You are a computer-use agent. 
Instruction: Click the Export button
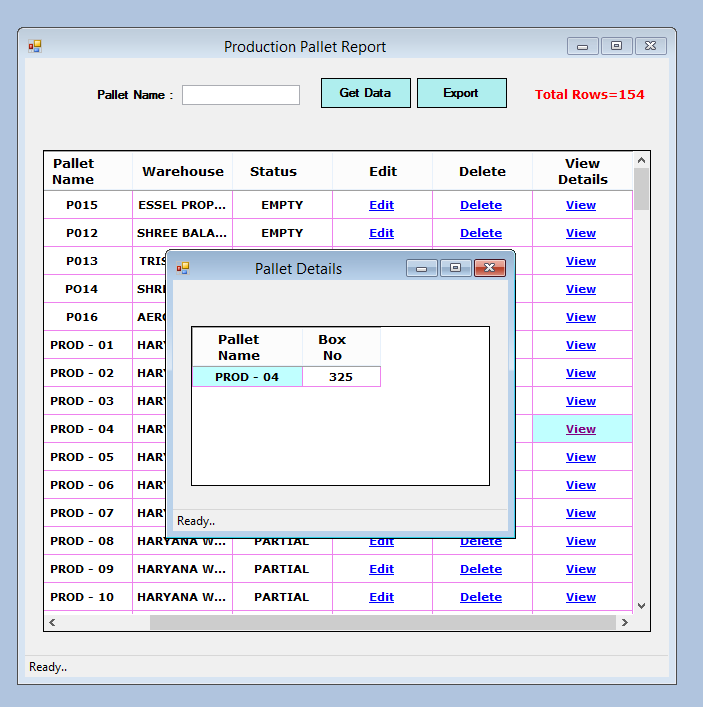point(462,93)
